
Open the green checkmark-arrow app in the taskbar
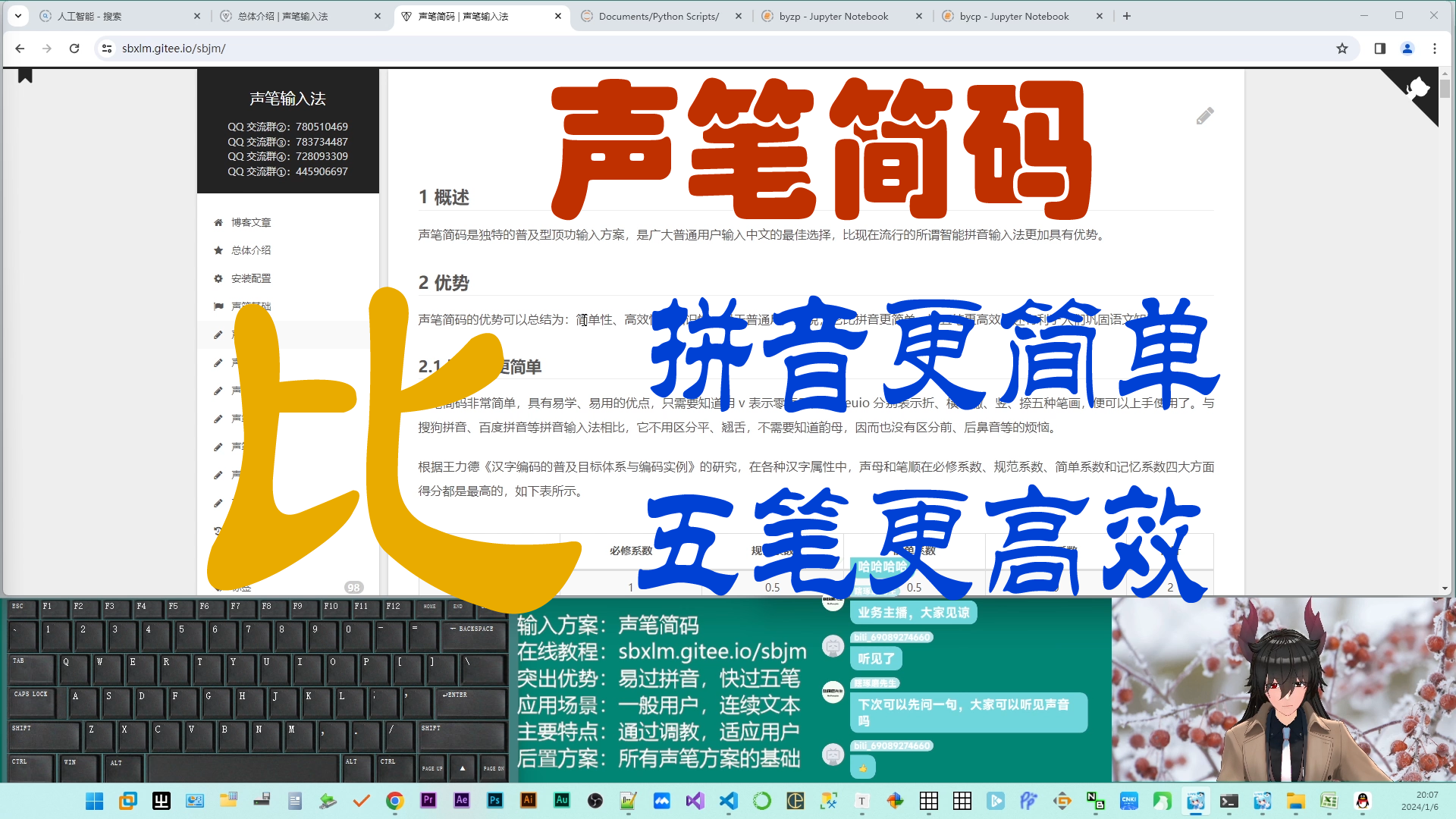click(x=328, y=800)
